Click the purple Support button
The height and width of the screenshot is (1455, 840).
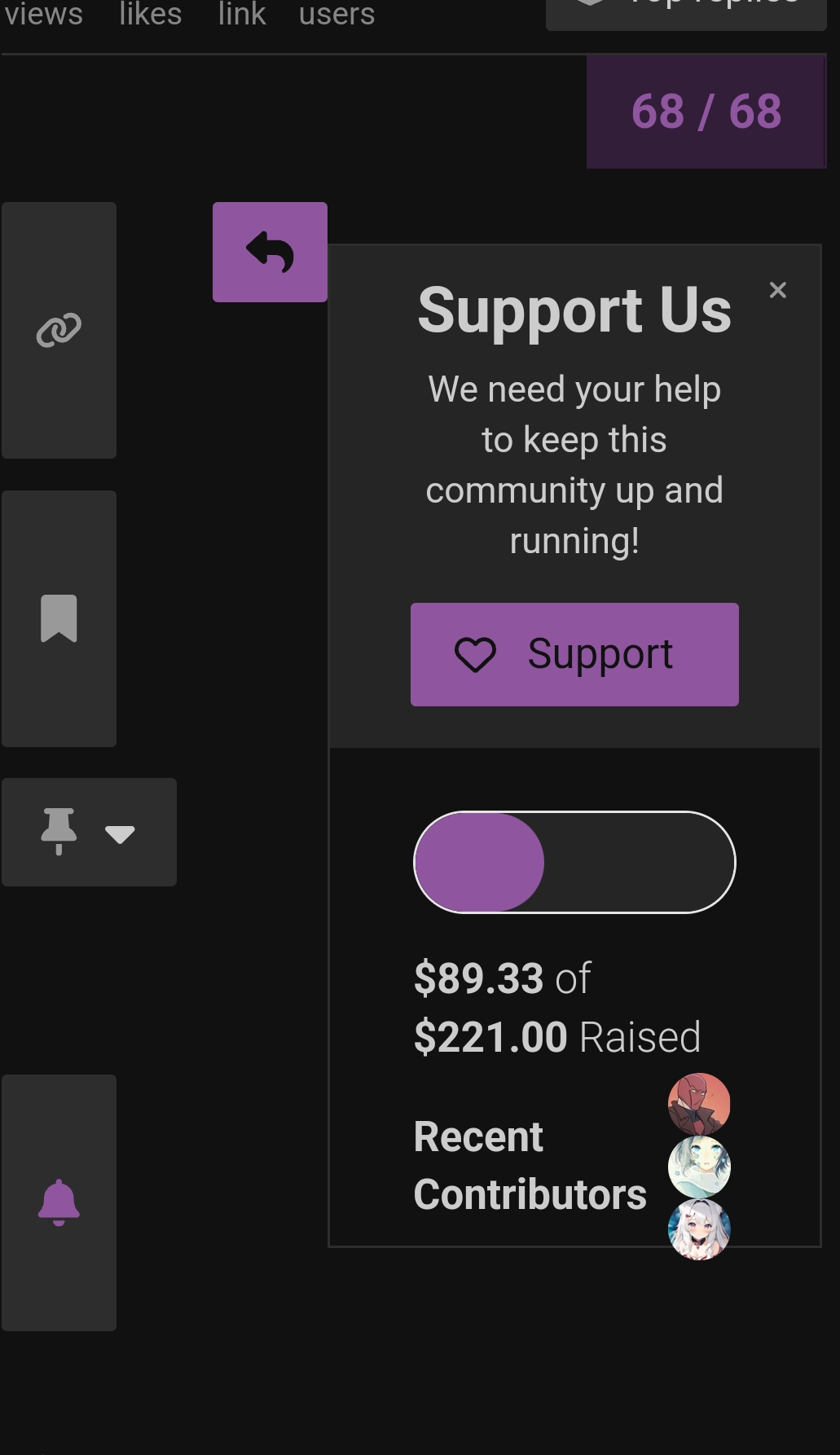[x=574, y=654]
